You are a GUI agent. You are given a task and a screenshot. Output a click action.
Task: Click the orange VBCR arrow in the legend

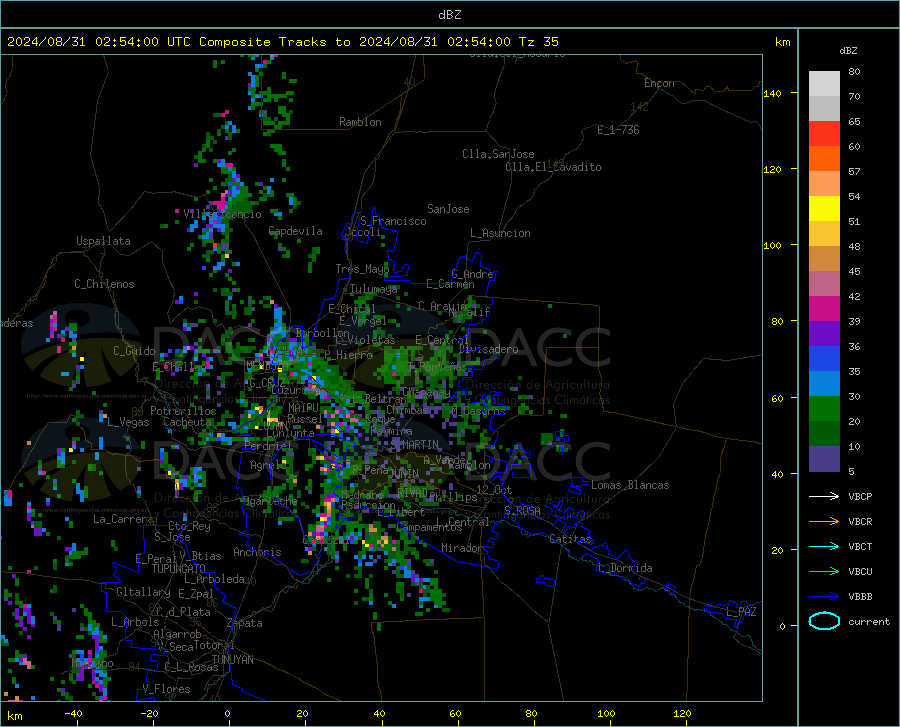pos(824,522)
